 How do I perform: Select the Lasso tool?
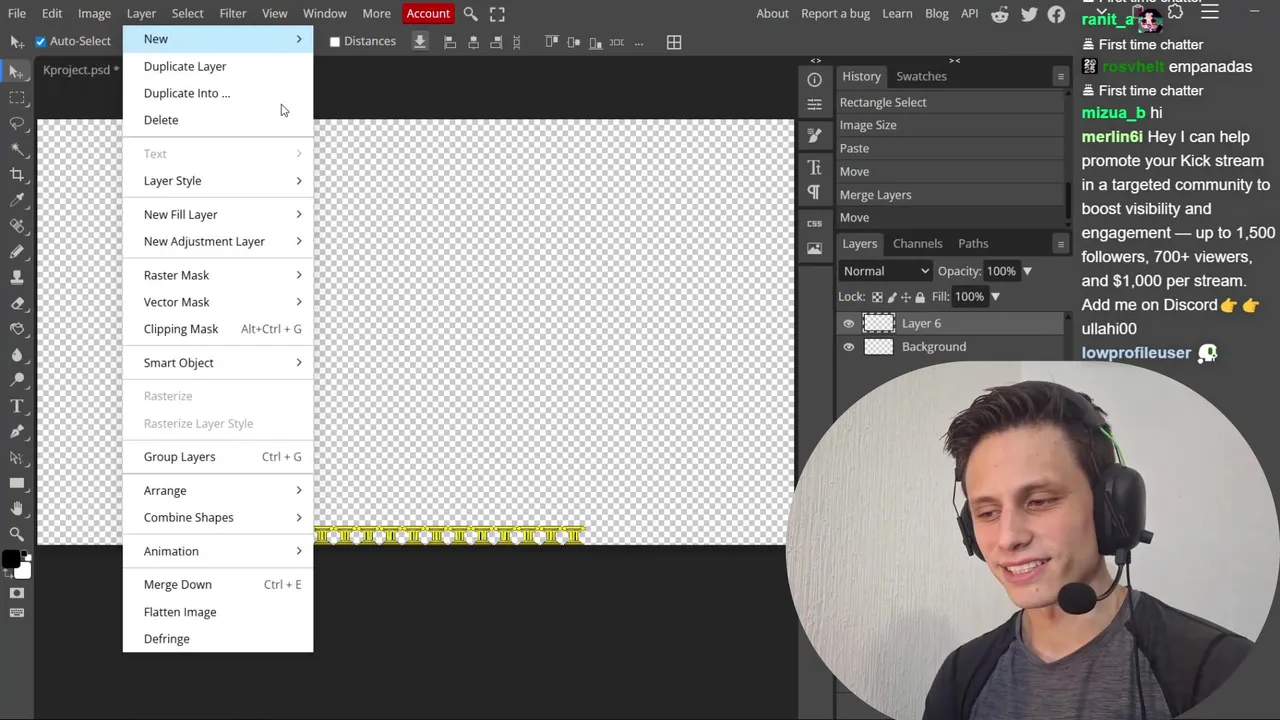(x=17, y=123)
